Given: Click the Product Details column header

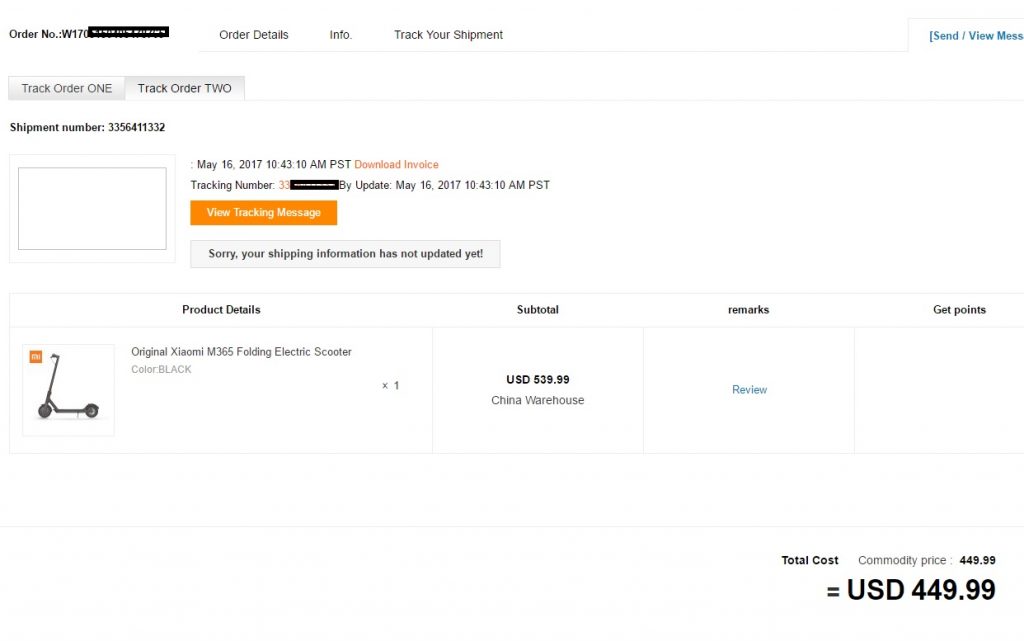Looking at the screenshot, I should click(x=221, y=309).
